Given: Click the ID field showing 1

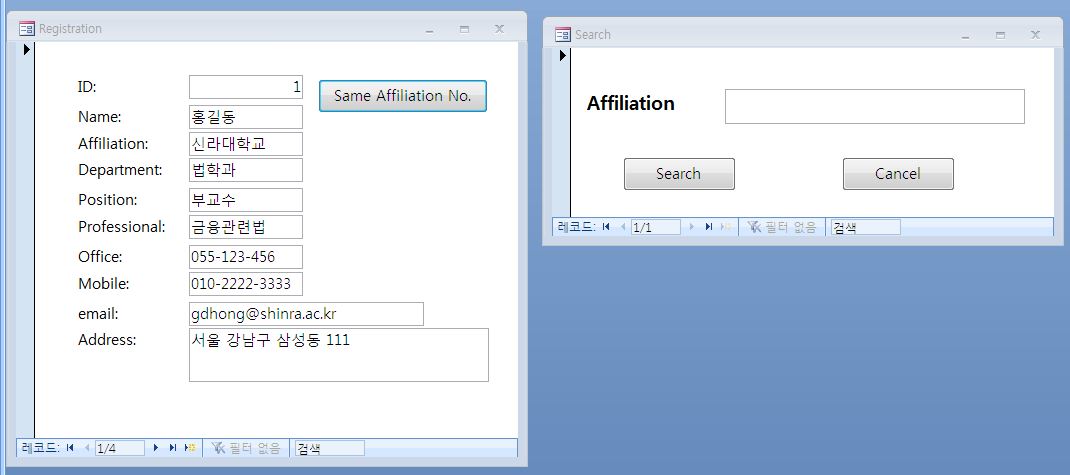Looking at the screenshot, I should point(246,87).
